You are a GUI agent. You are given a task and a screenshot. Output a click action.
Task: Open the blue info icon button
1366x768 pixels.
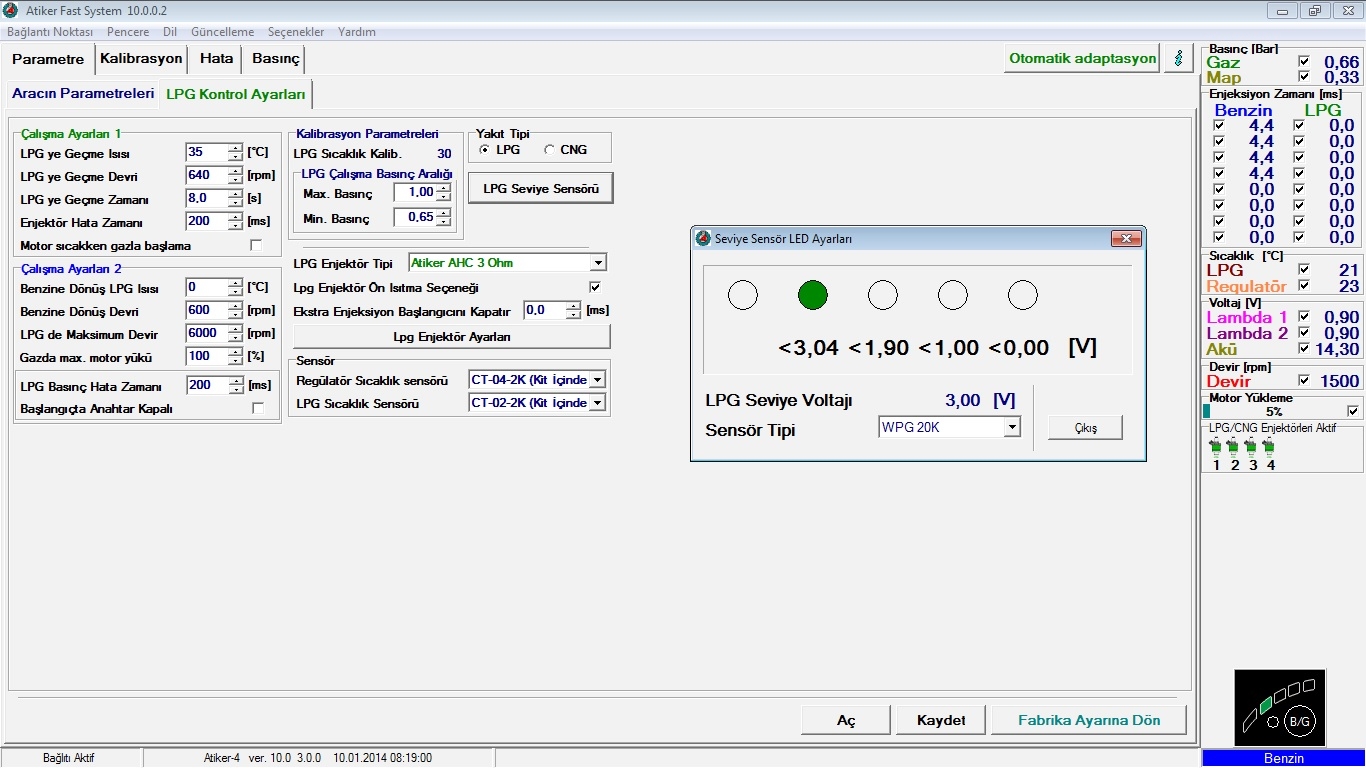tap(1179, 58)
